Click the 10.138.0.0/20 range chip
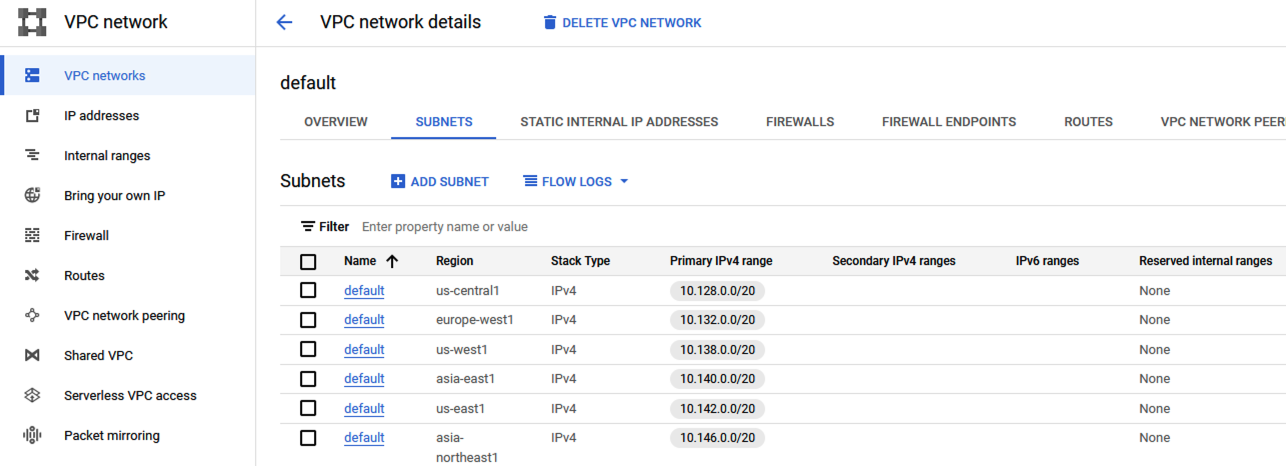The width and height of the screenshot is (1286, 466). pyautogui.click(x=718, y=350)
